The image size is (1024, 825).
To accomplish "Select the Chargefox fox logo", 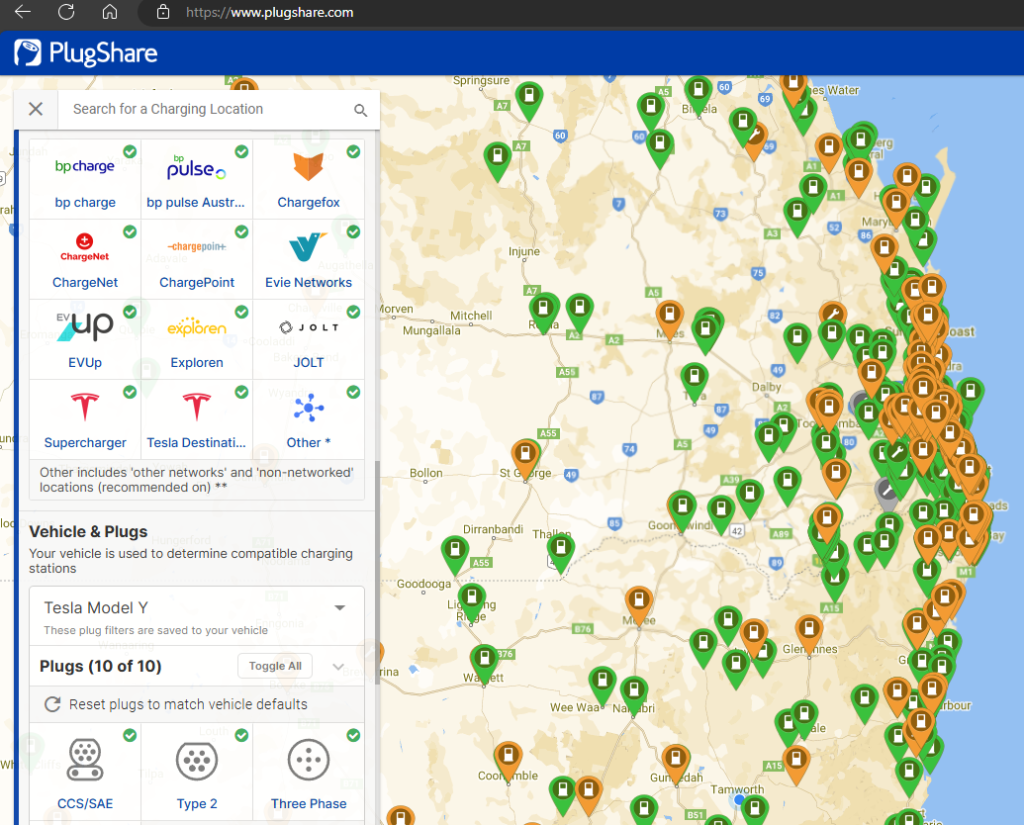I will pyautogui.click(x=308, y=167).
